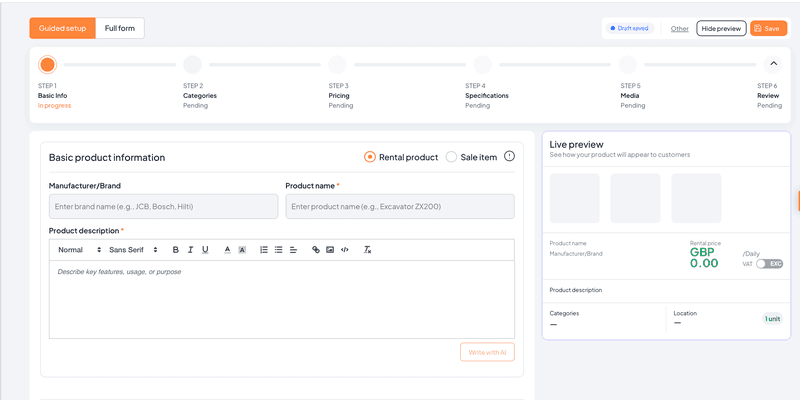
Task: Insert an image into the description
Action: pos(330,250)
